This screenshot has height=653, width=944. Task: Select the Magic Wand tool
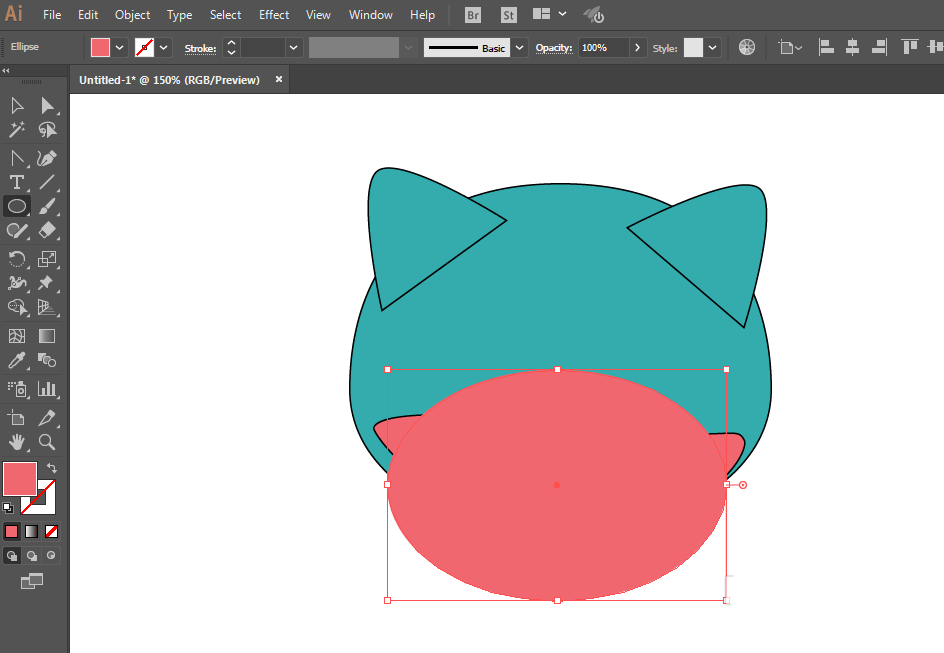coord(17,130)
